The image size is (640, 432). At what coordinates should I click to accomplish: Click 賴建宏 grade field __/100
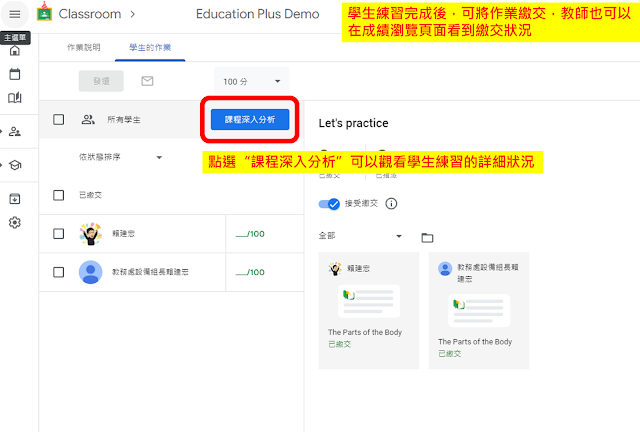click(x=250, y=234)
